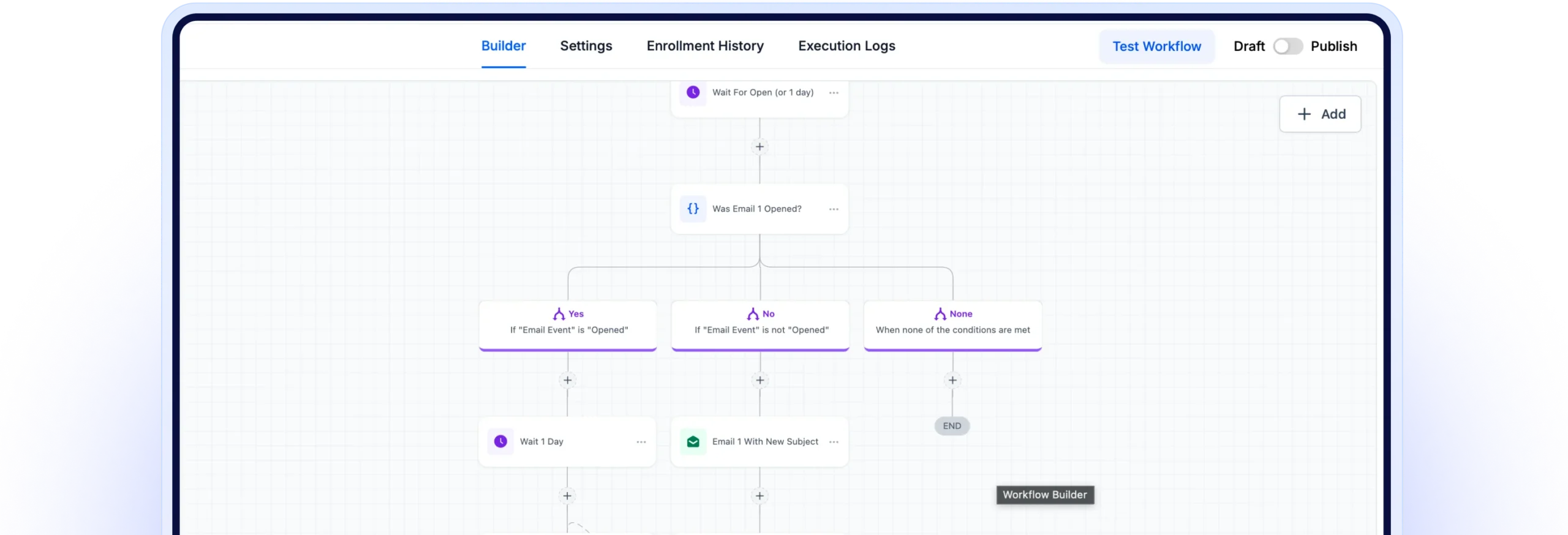Select the No branch card
This screenshot has height=535, width=1568.
click(x=760, y=325)
